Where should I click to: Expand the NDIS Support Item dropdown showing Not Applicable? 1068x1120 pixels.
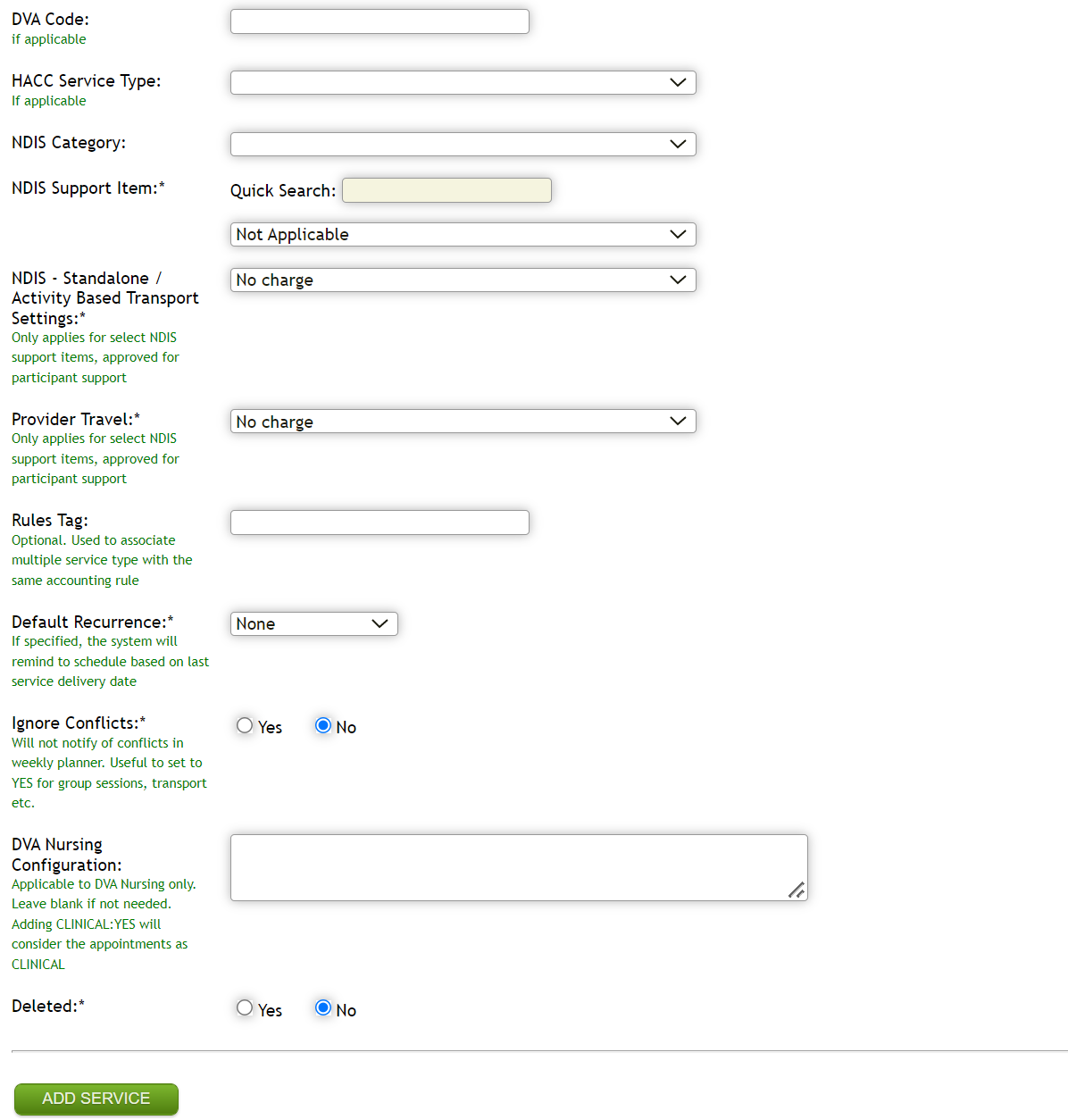tap(463, 234)
